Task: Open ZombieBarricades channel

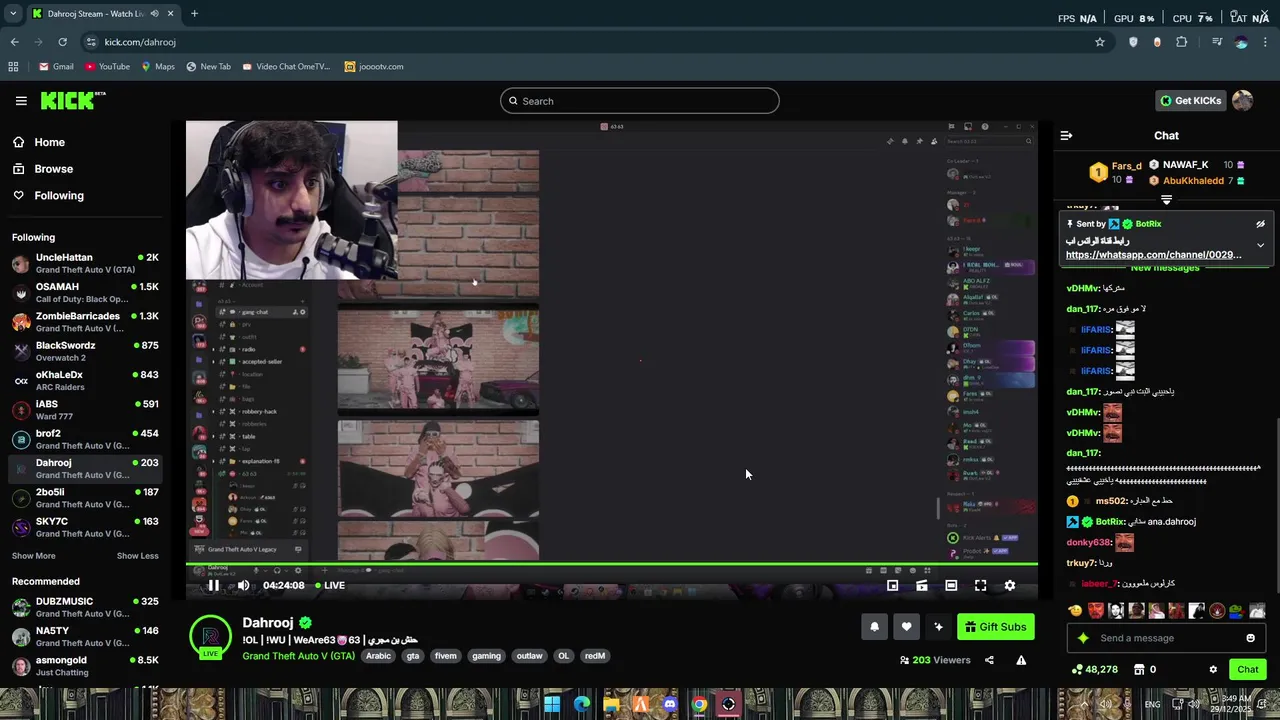Action: pyautogui.click(x=85, y=322)
